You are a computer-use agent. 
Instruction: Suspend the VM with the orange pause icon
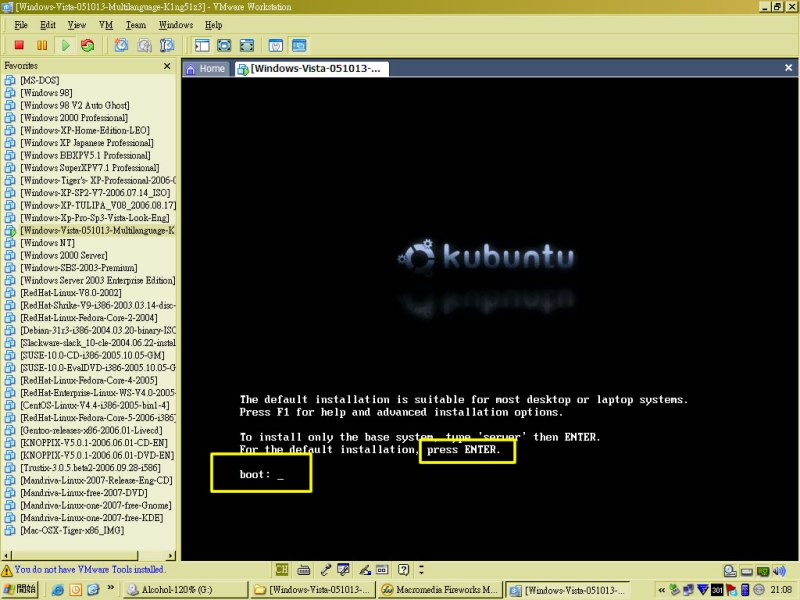42,45
